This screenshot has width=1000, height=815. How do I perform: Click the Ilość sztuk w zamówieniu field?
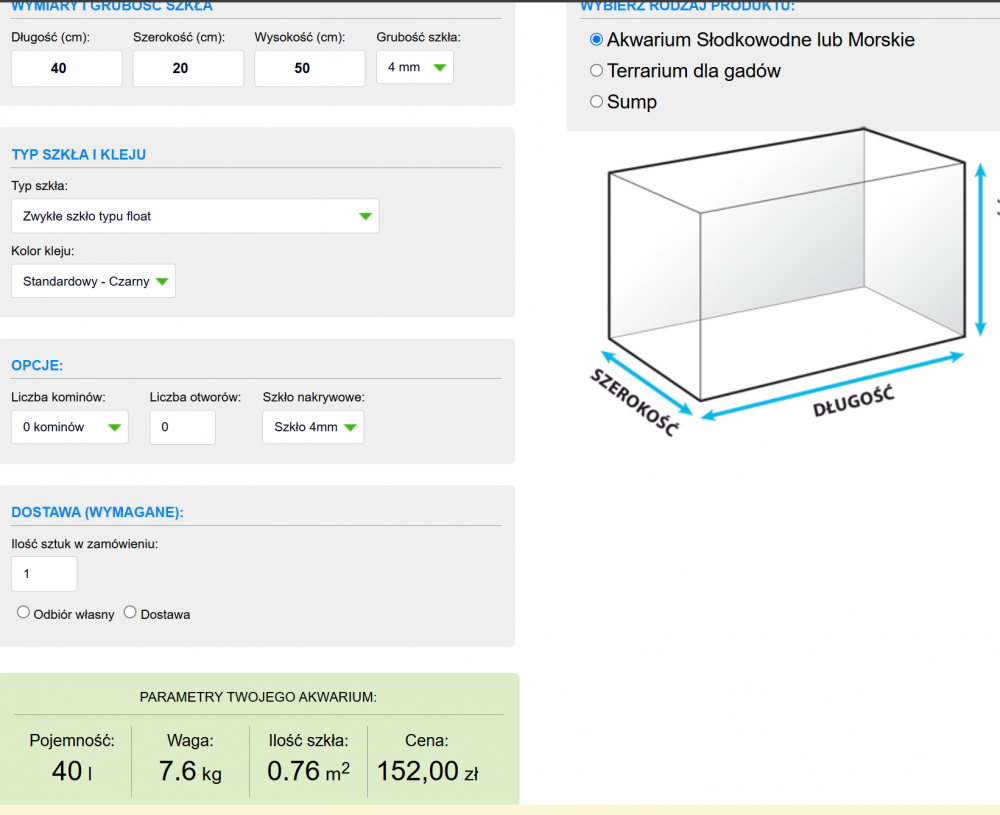tap(44, 574)
